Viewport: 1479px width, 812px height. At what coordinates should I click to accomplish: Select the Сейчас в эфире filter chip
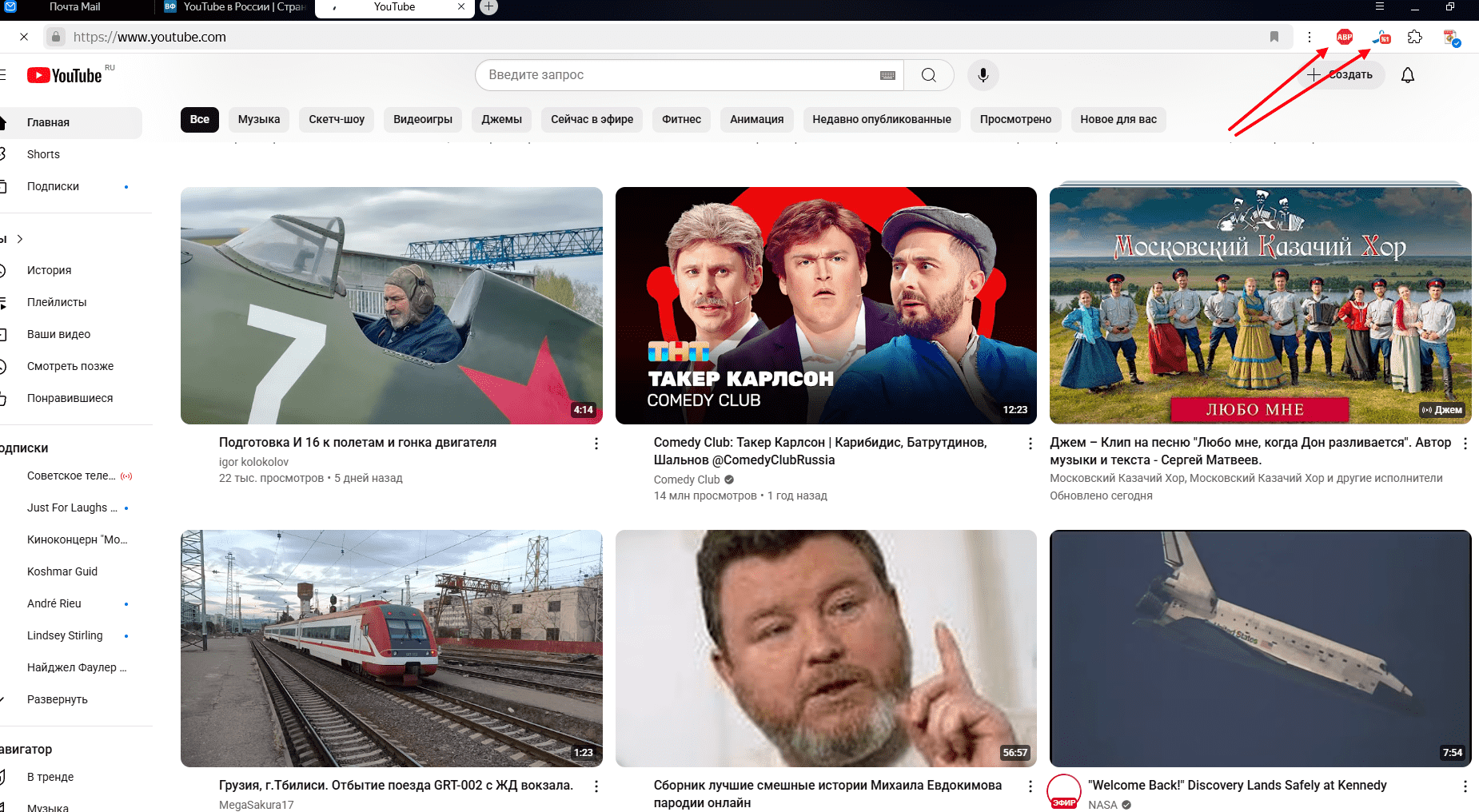(592, 119)
